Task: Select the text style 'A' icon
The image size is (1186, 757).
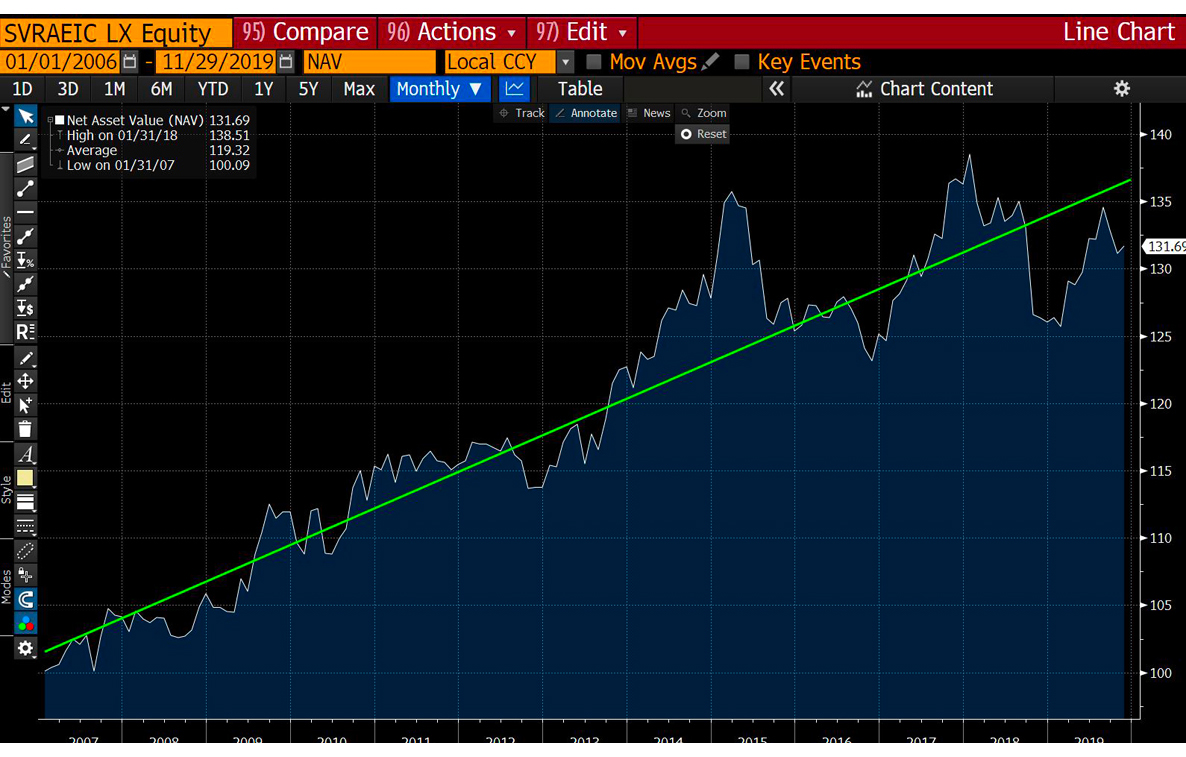Action: point(26,454)
